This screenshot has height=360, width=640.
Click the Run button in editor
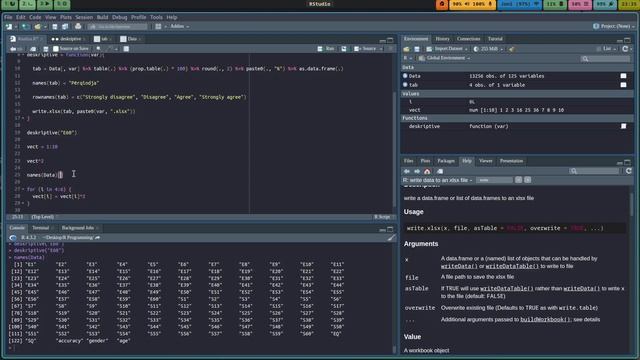pos(327,49)
